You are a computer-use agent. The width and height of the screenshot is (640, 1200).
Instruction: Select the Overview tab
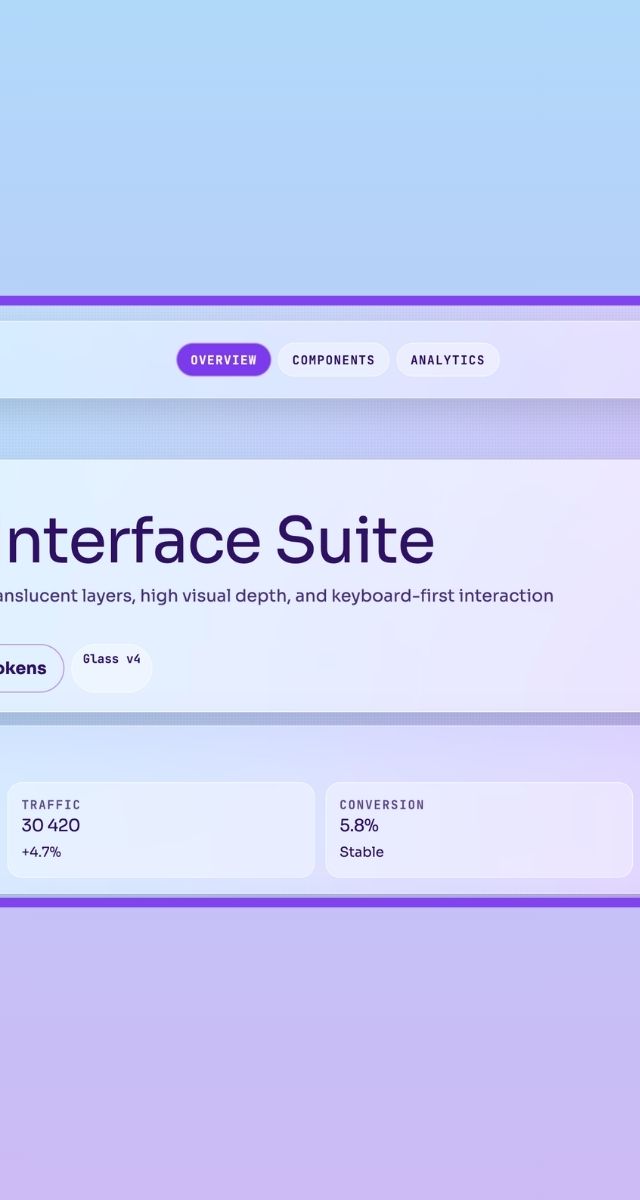[x=224, y=360]
